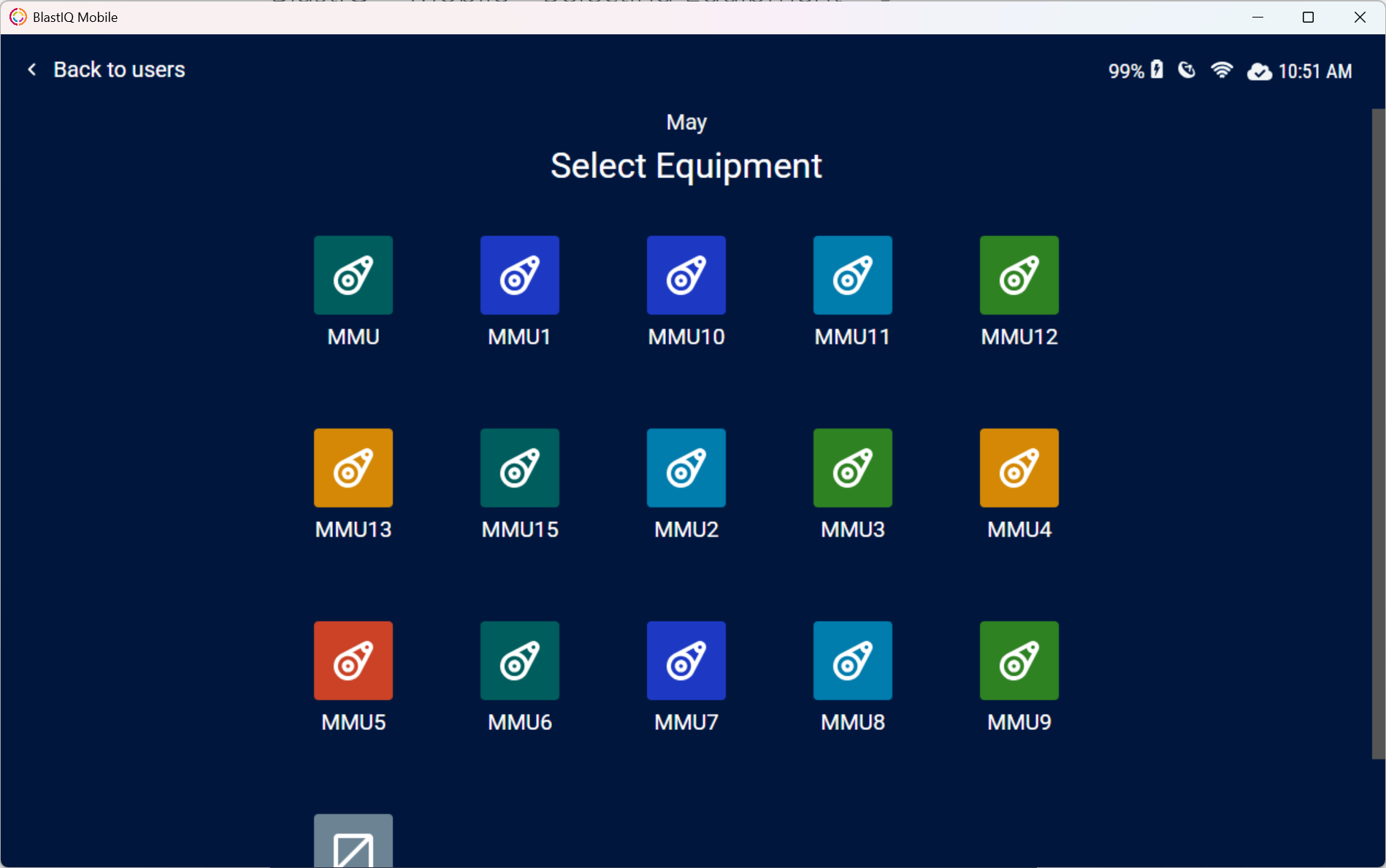This screenshot has width=1386, height=868.
Task: Tap the phone call status icon
Action: point(1187,70)
